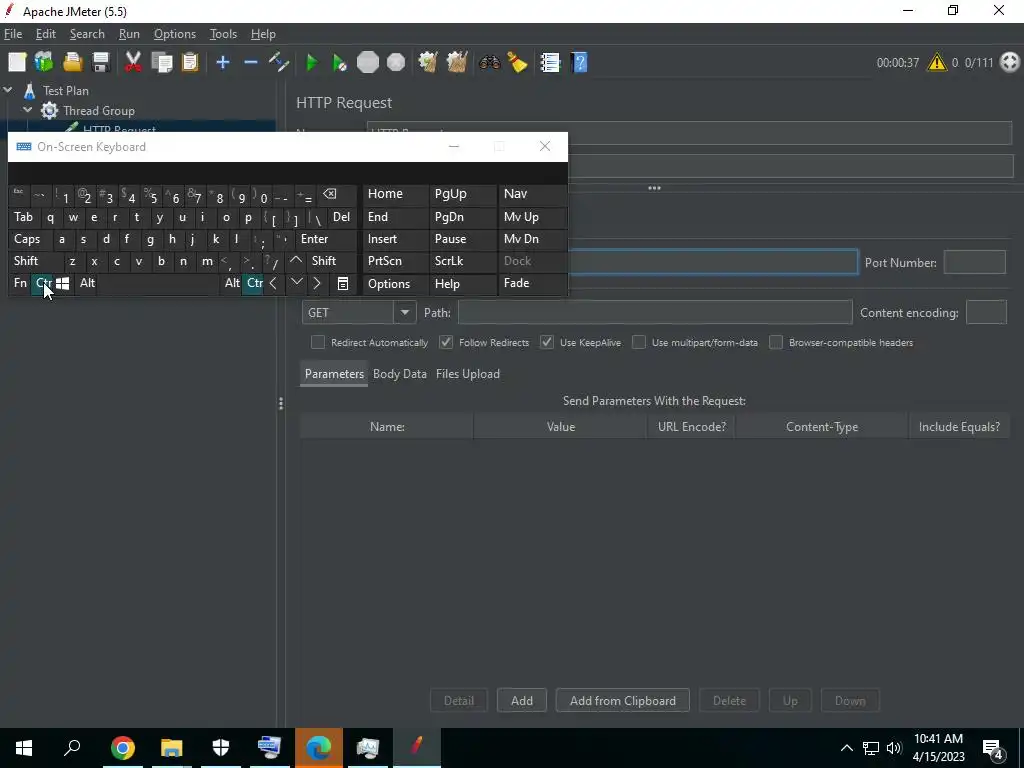Open the Tools menu

point(223,34)
